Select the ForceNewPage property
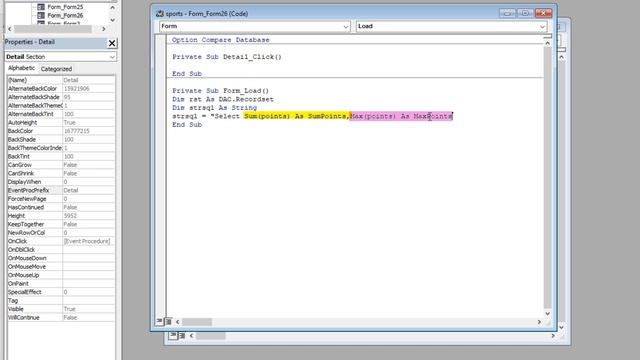Image resolution: width=640 pixels, height=360 pixels. [61, 199]
